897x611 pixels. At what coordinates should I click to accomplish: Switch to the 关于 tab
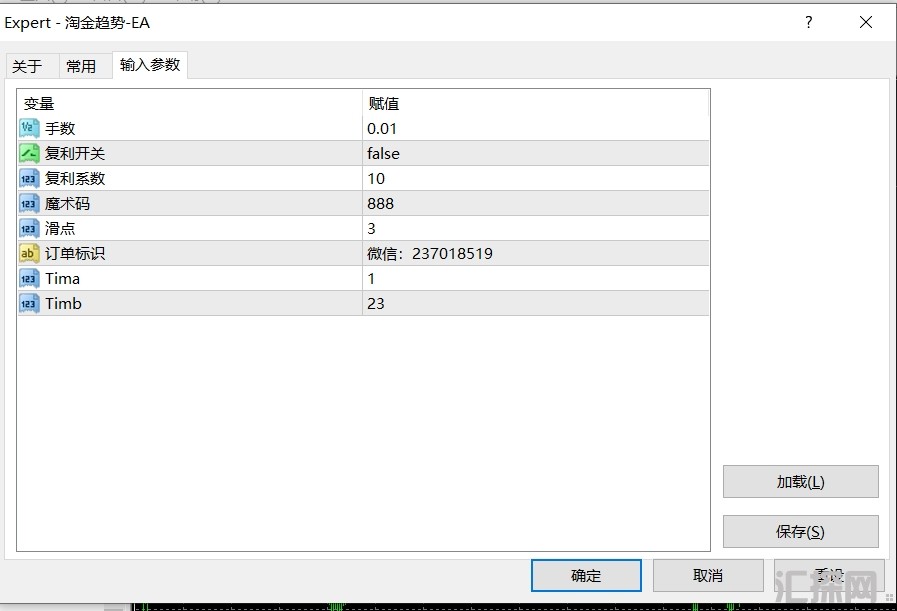(27, 66)
